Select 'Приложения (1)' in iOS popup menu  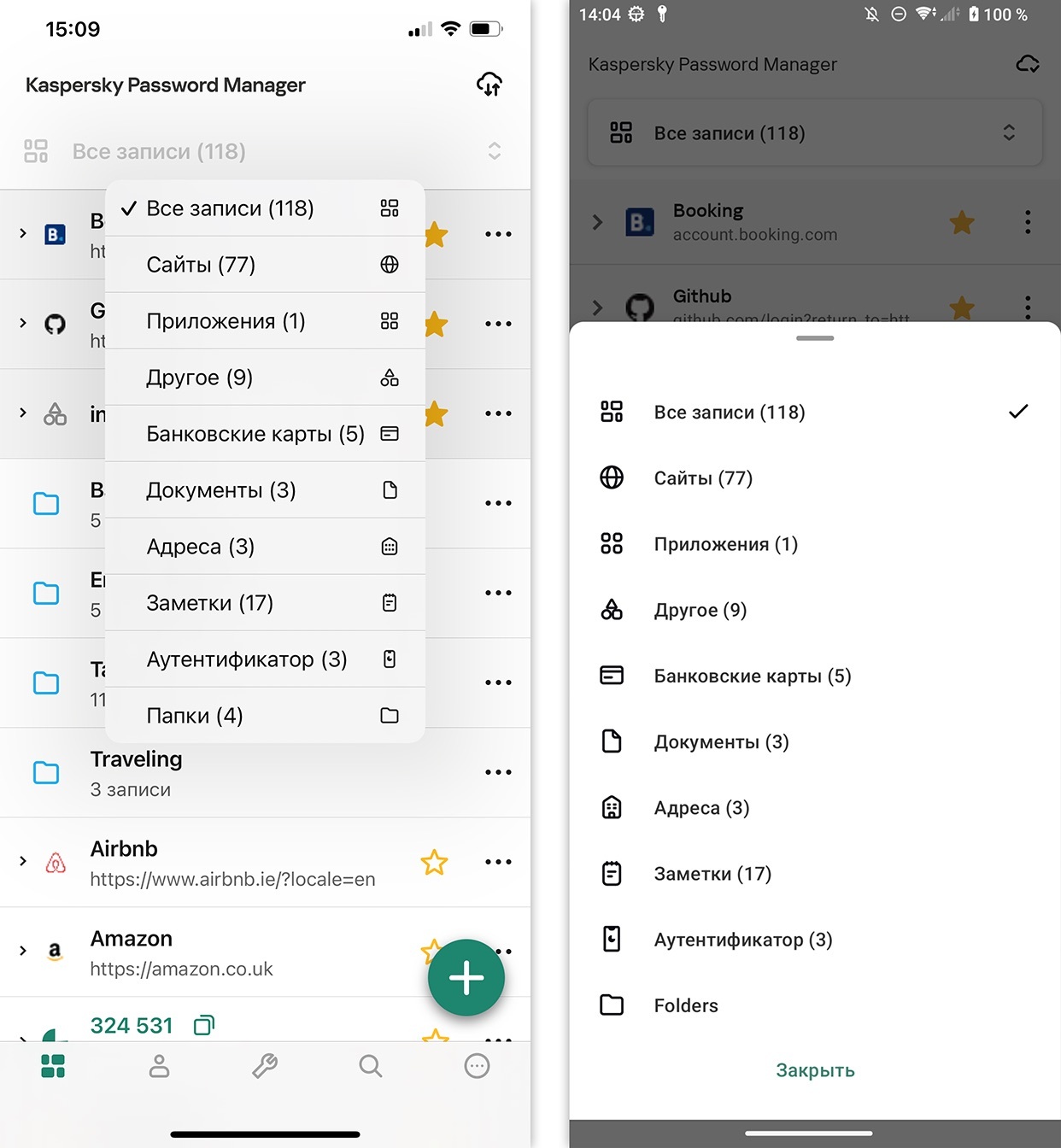point(265,321)
